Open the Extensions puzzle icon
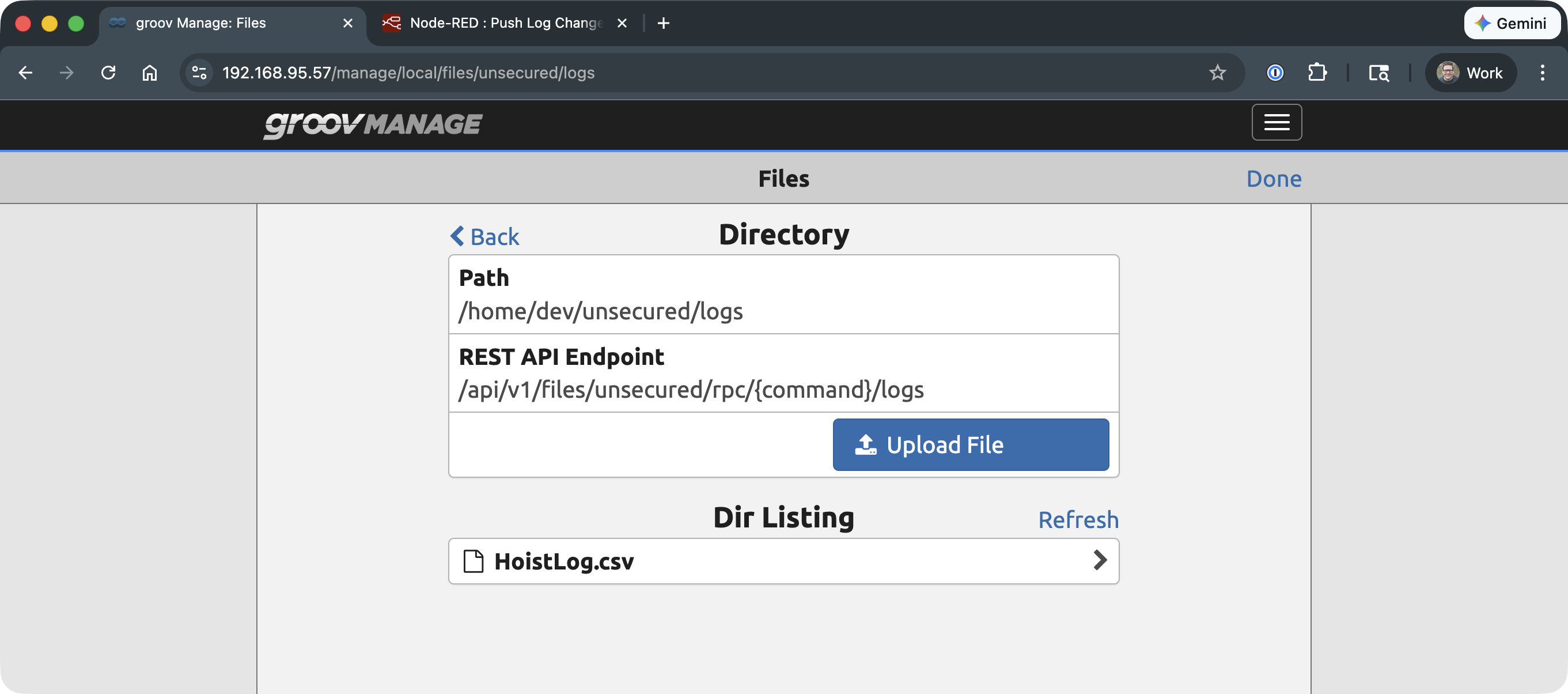The height and width of the screenshot is (694, 1568). pyautogui.click(x=1317, y=73)
